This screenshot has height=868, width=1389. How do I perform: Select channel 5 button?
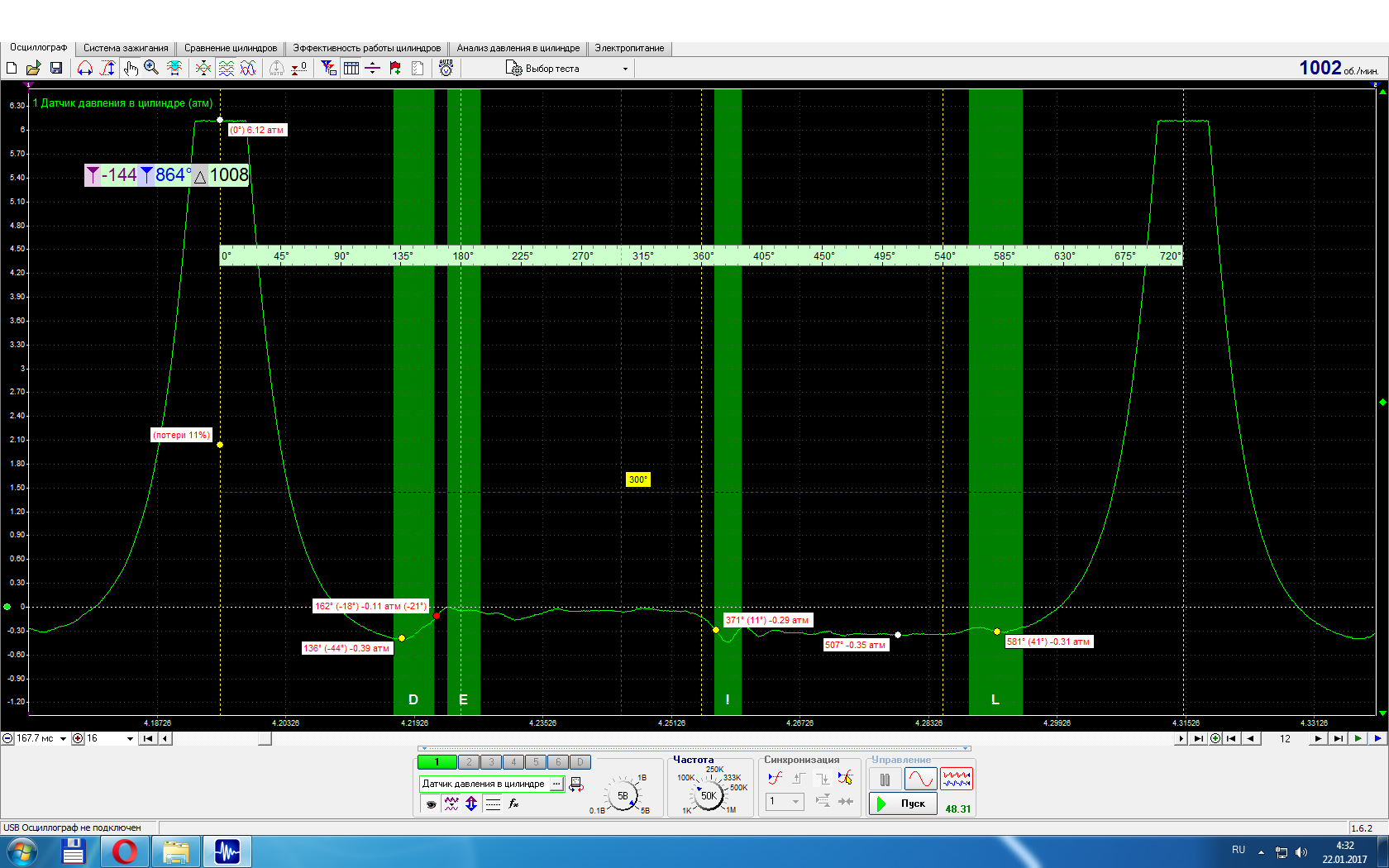pyautogui.click(x=536, y=762)
